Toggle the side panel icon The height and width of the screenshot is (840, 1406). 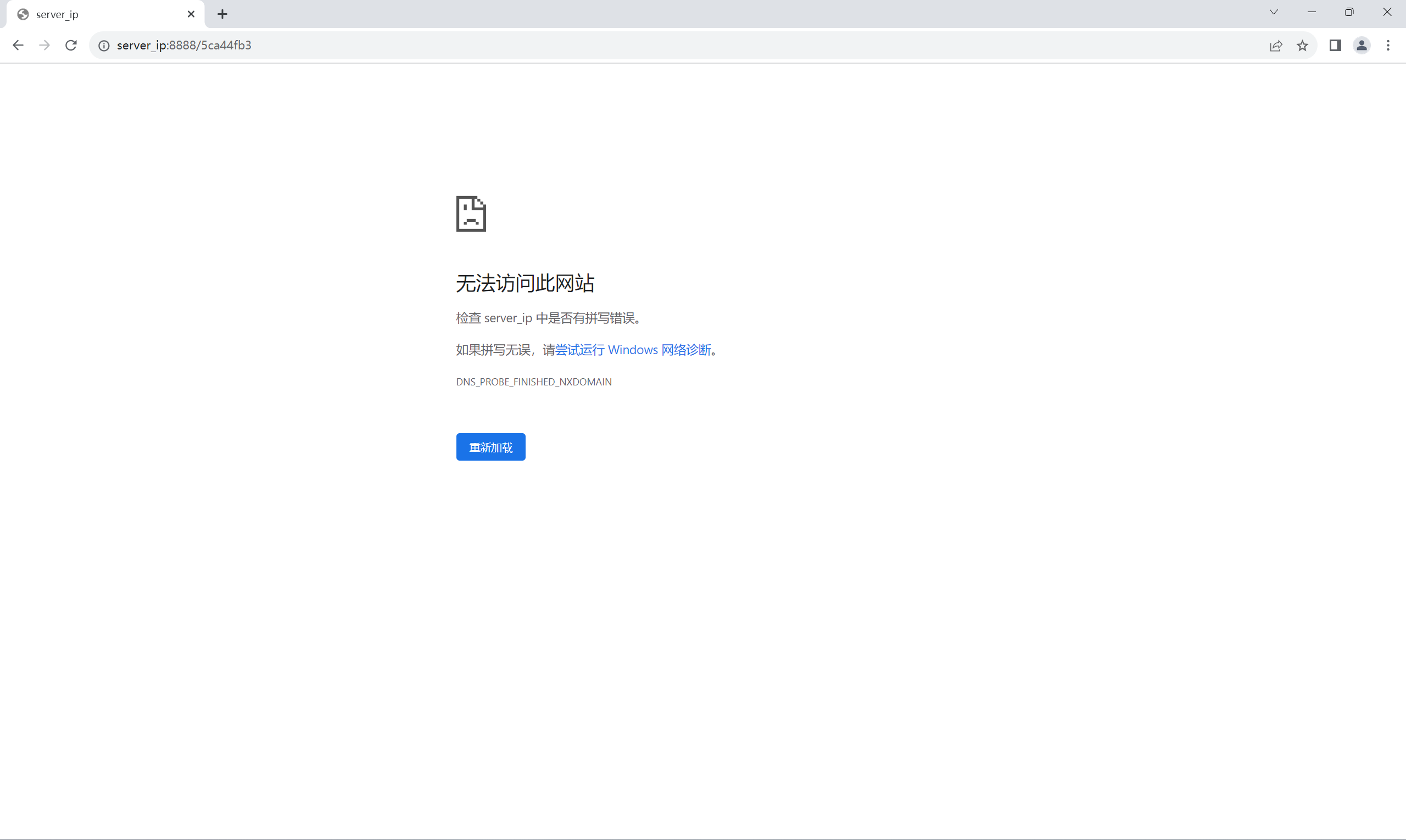[x=1335, y=45]
